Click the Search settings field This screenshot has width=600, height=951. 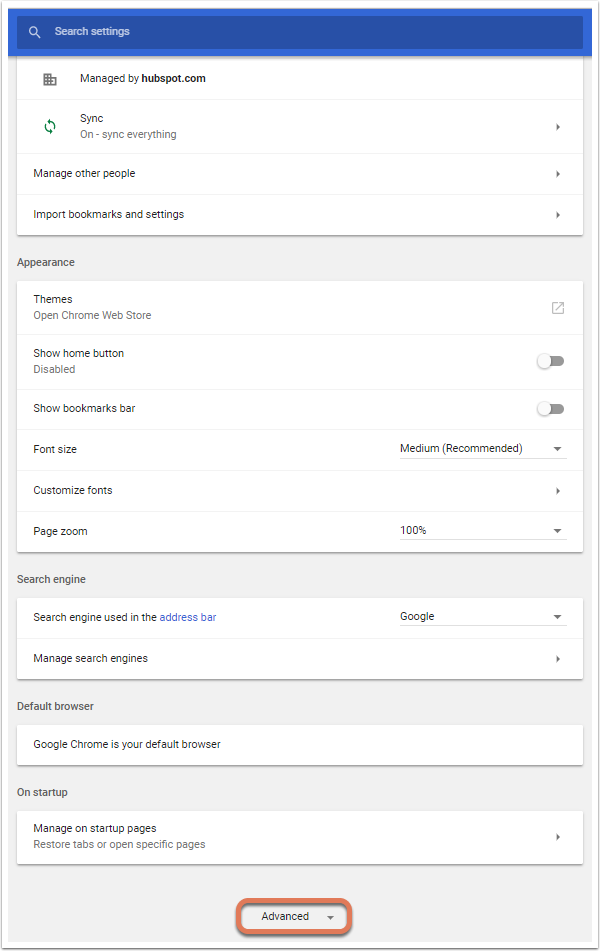point(300,32)
